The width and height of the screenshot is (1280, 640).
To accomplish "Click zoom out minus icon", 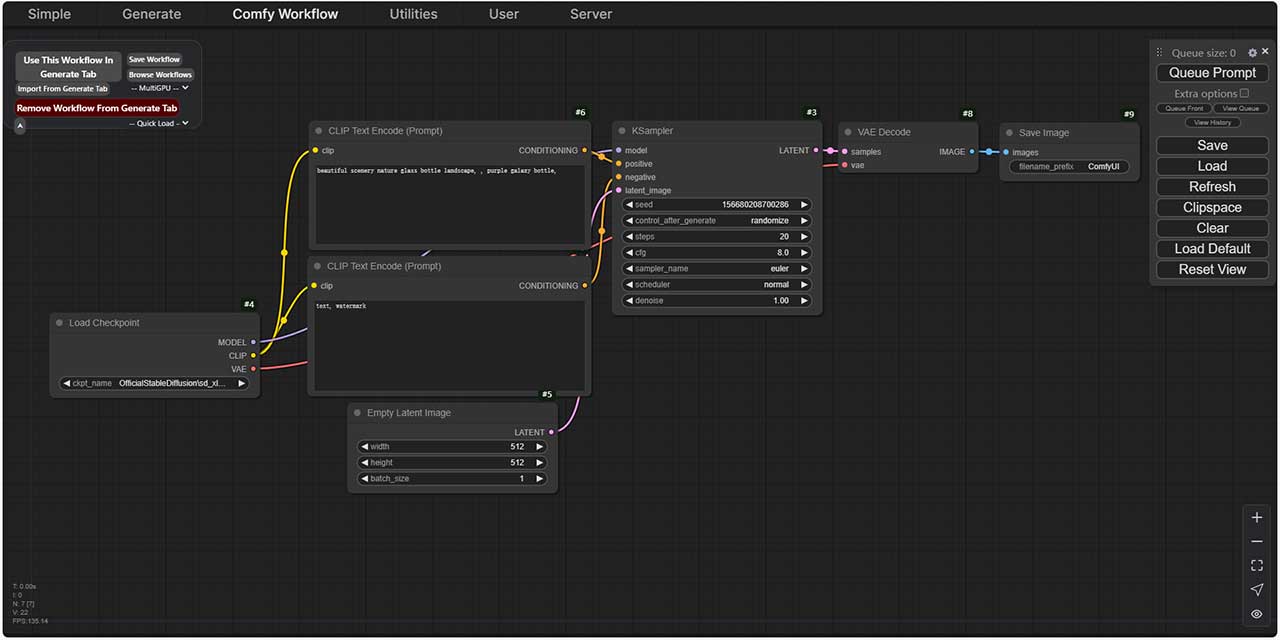I will click(1257, 541).
